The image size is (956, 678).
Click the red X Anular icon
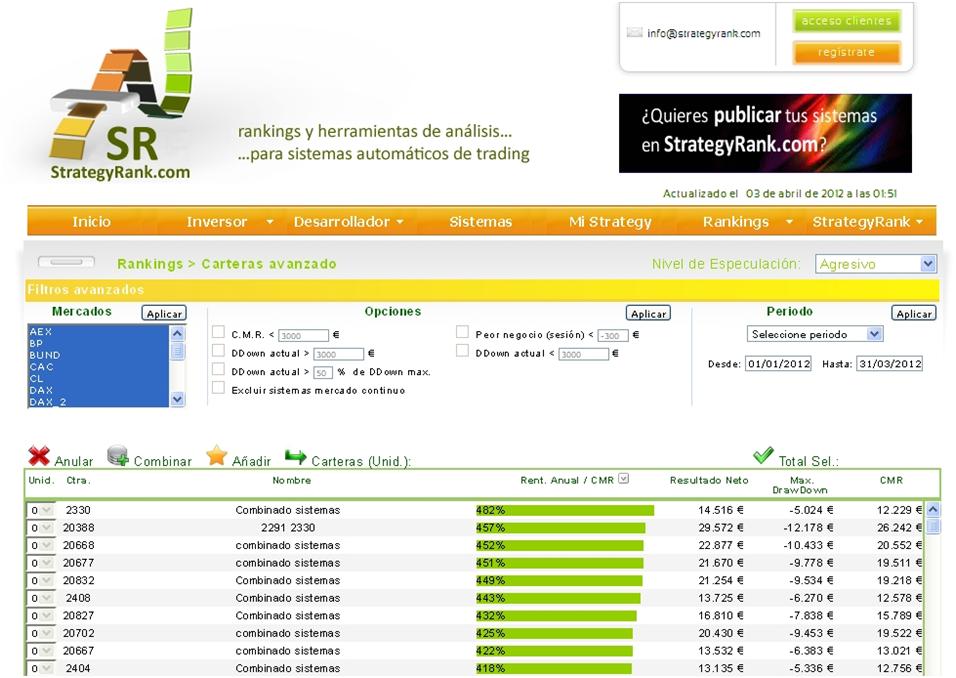pos(39,456)
